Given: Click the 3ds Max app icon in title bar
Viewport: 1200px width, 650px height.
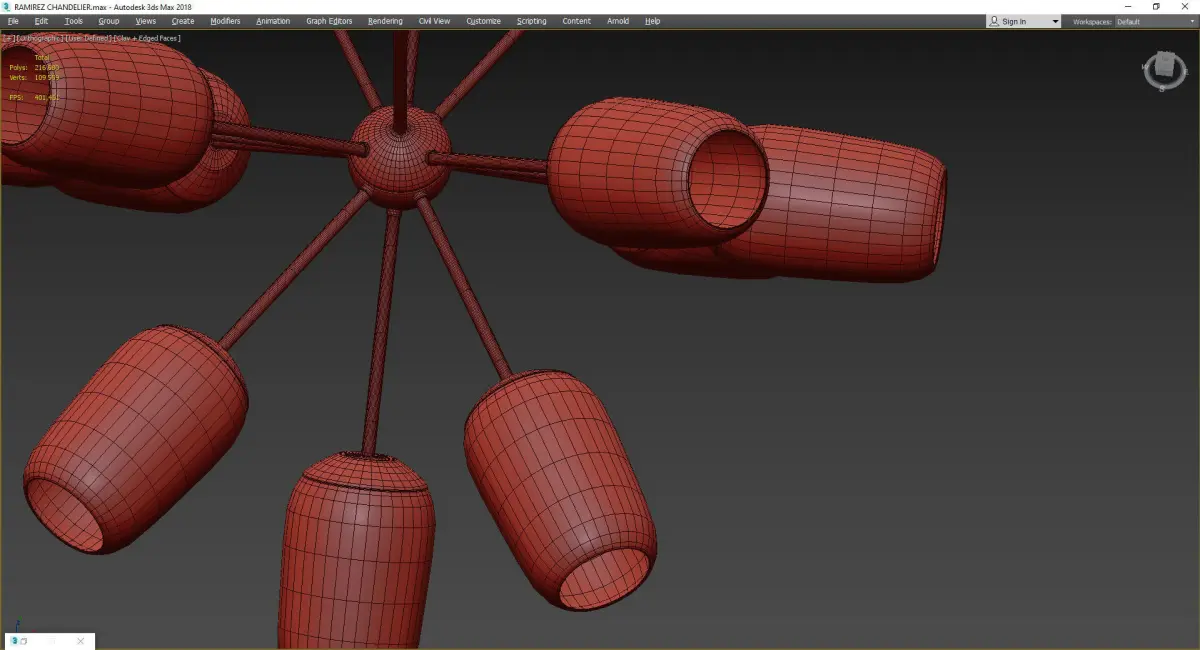Looking at the screenshot, I should tap(7, 6).
